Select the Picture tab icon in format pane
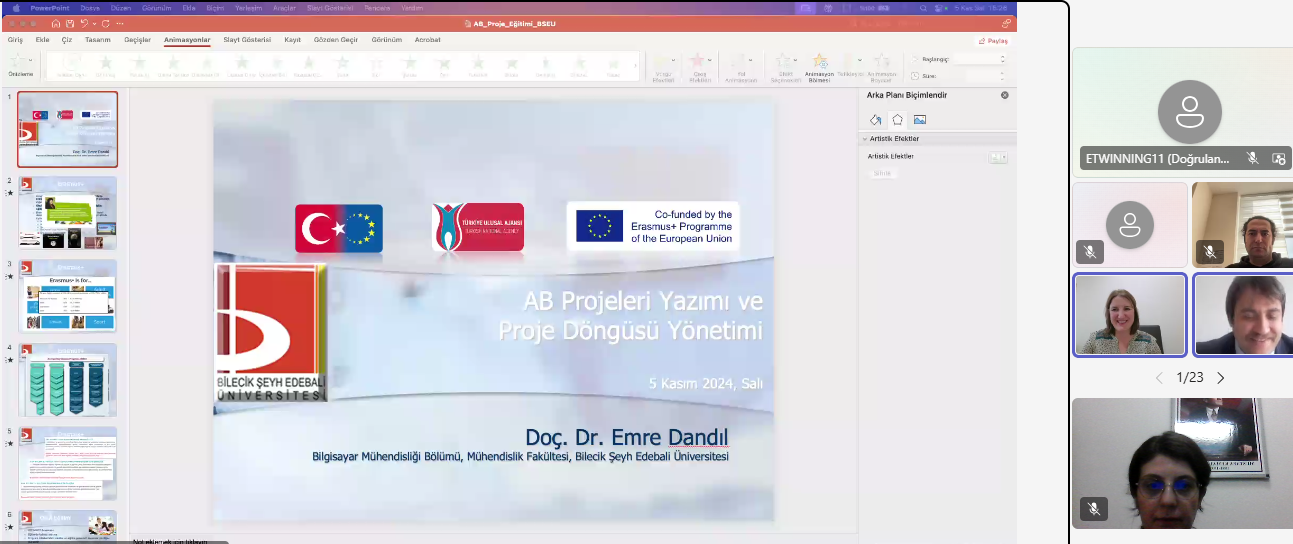Viewport: 1293px width, 544px height. [x=920, y=120]
